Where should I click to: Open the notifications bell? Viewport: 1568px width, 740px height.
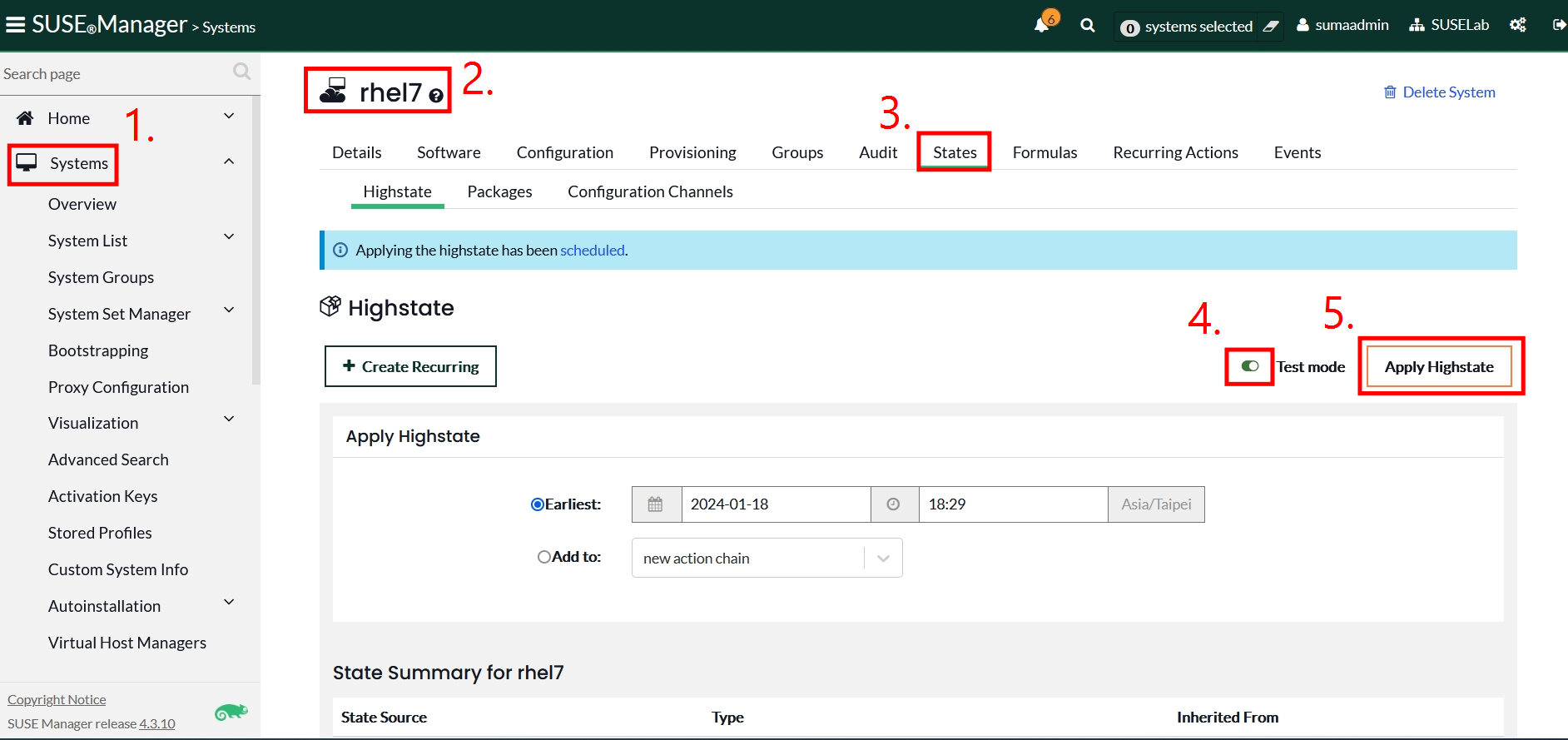[1041, 25]
